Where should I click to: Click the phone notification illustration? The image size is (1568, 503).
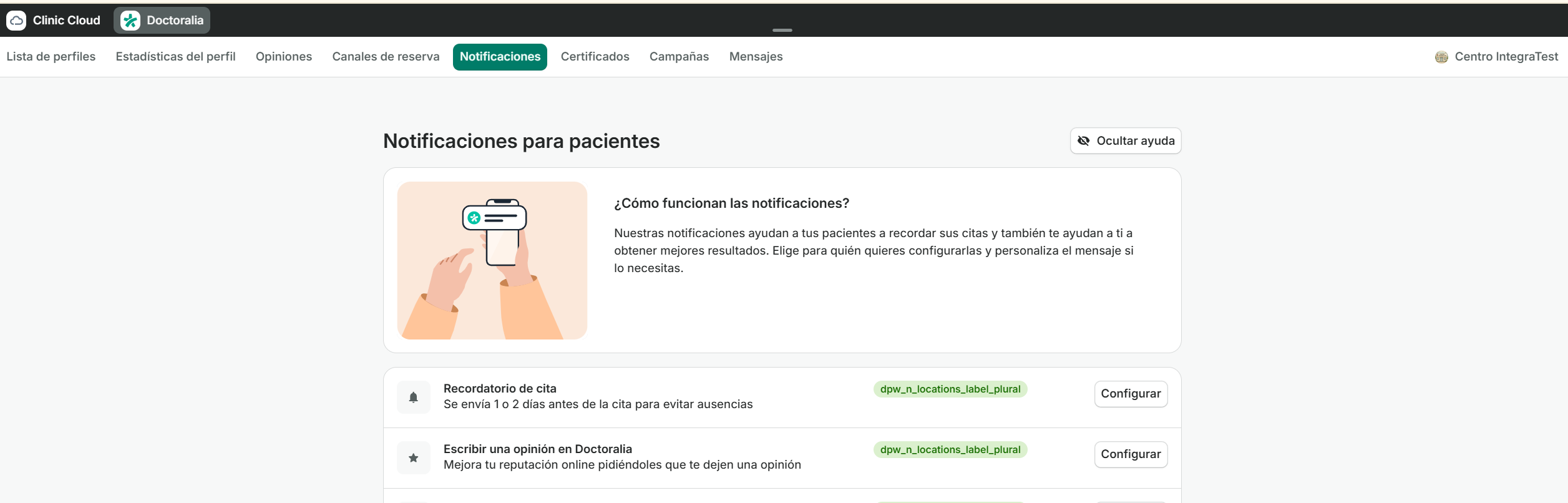[492, 260]
